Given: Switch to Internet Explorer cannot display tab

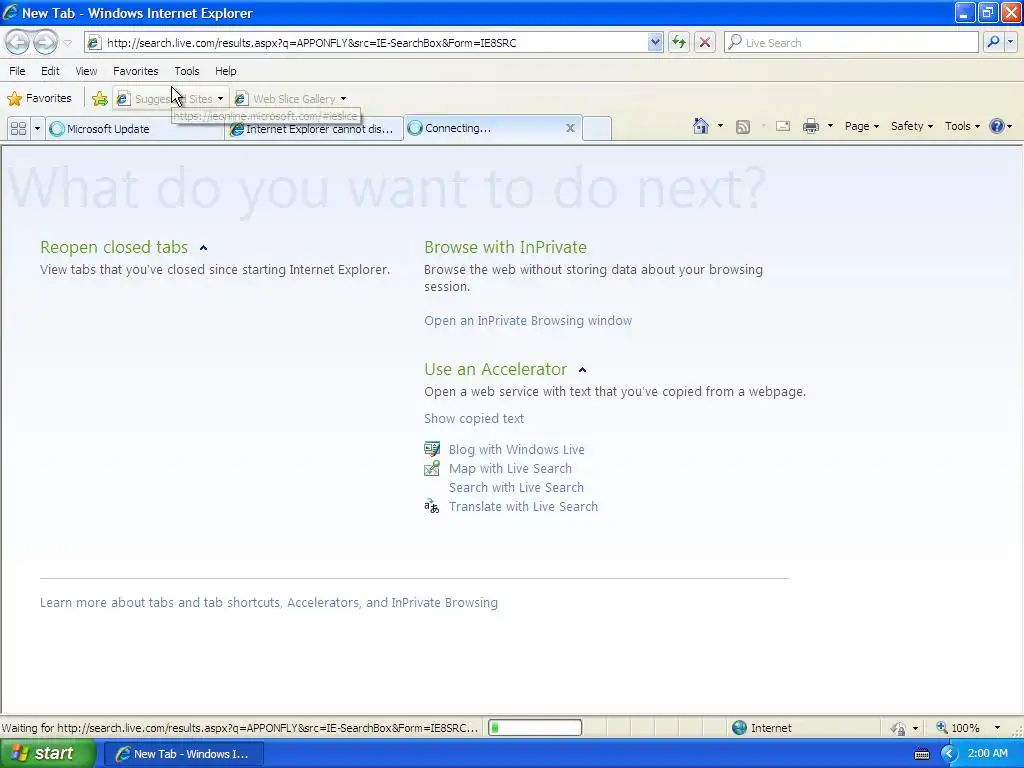Looking at the screenshot, I should tap(313, 129).
